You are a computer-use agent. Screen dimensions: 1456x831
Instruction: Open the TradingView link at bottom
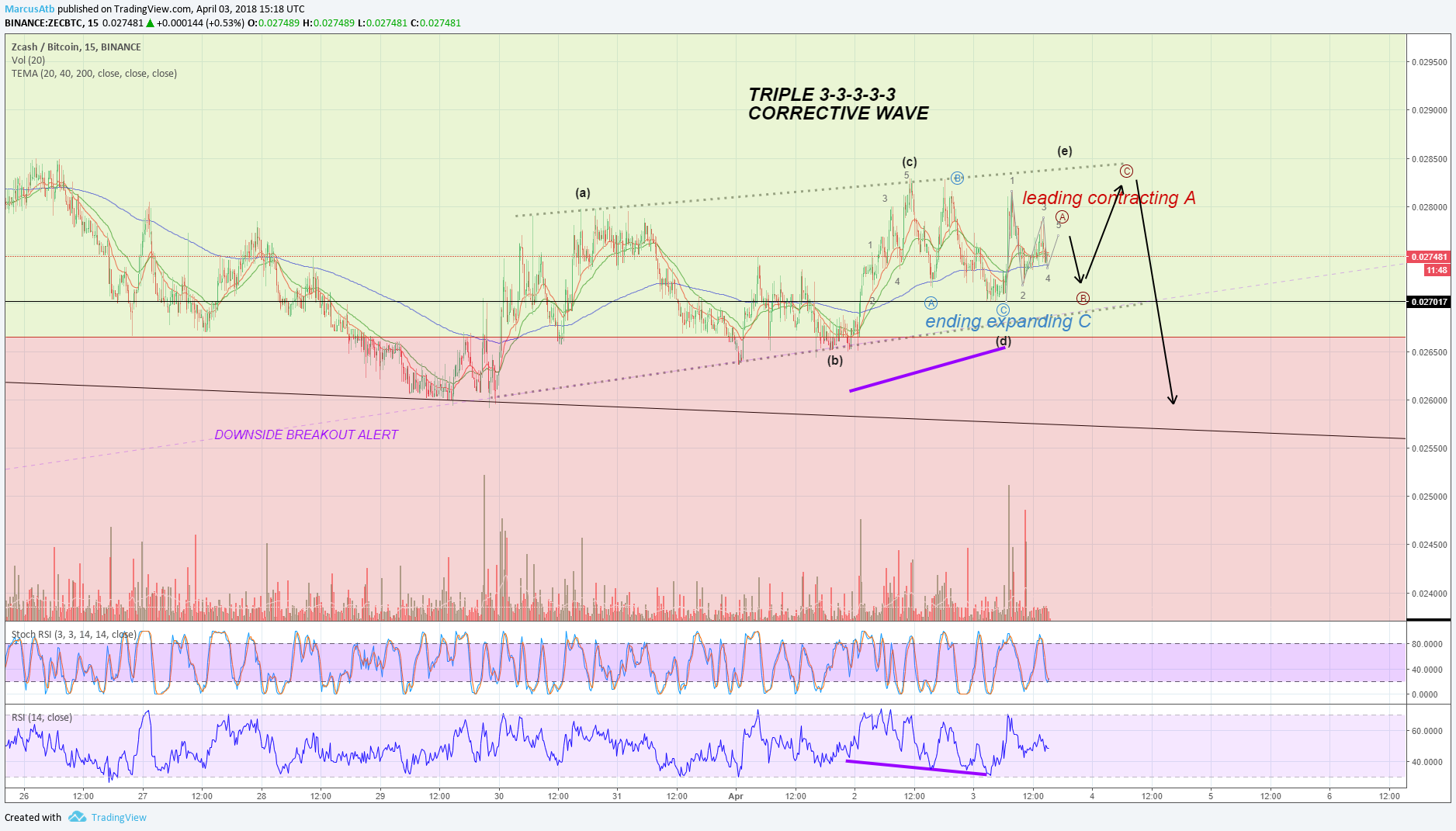coord(119,817)
